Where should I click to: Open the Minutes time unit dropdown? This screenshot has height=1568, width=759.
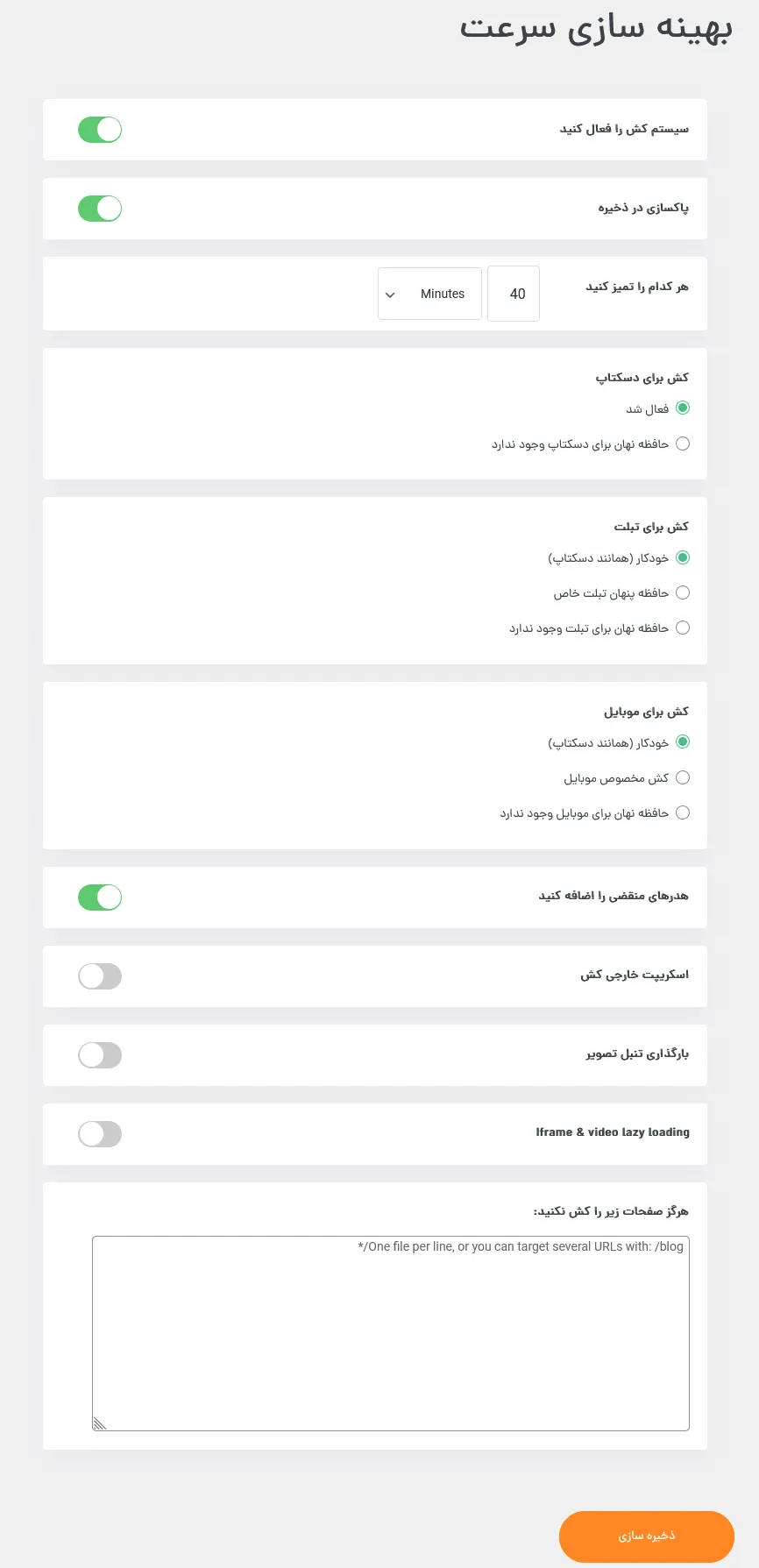429,294
